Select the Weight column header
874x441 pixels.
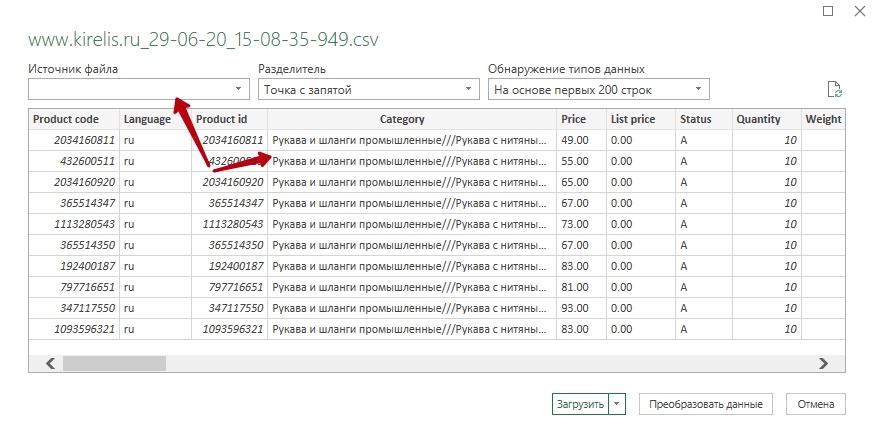[x=823, y=119]
